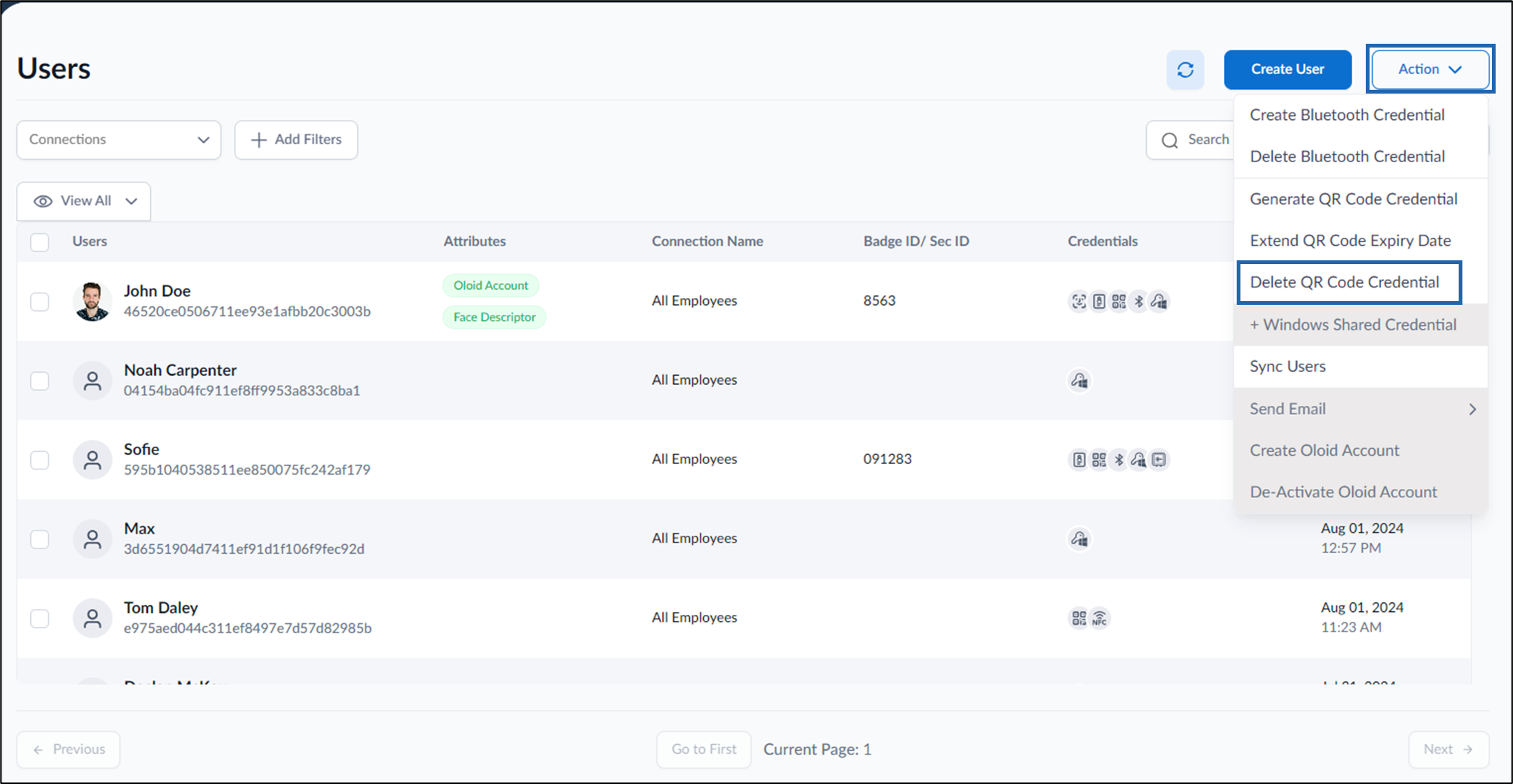
Task: Click Sofie's QR code credential icon
Action: [x=1099, y=460]
